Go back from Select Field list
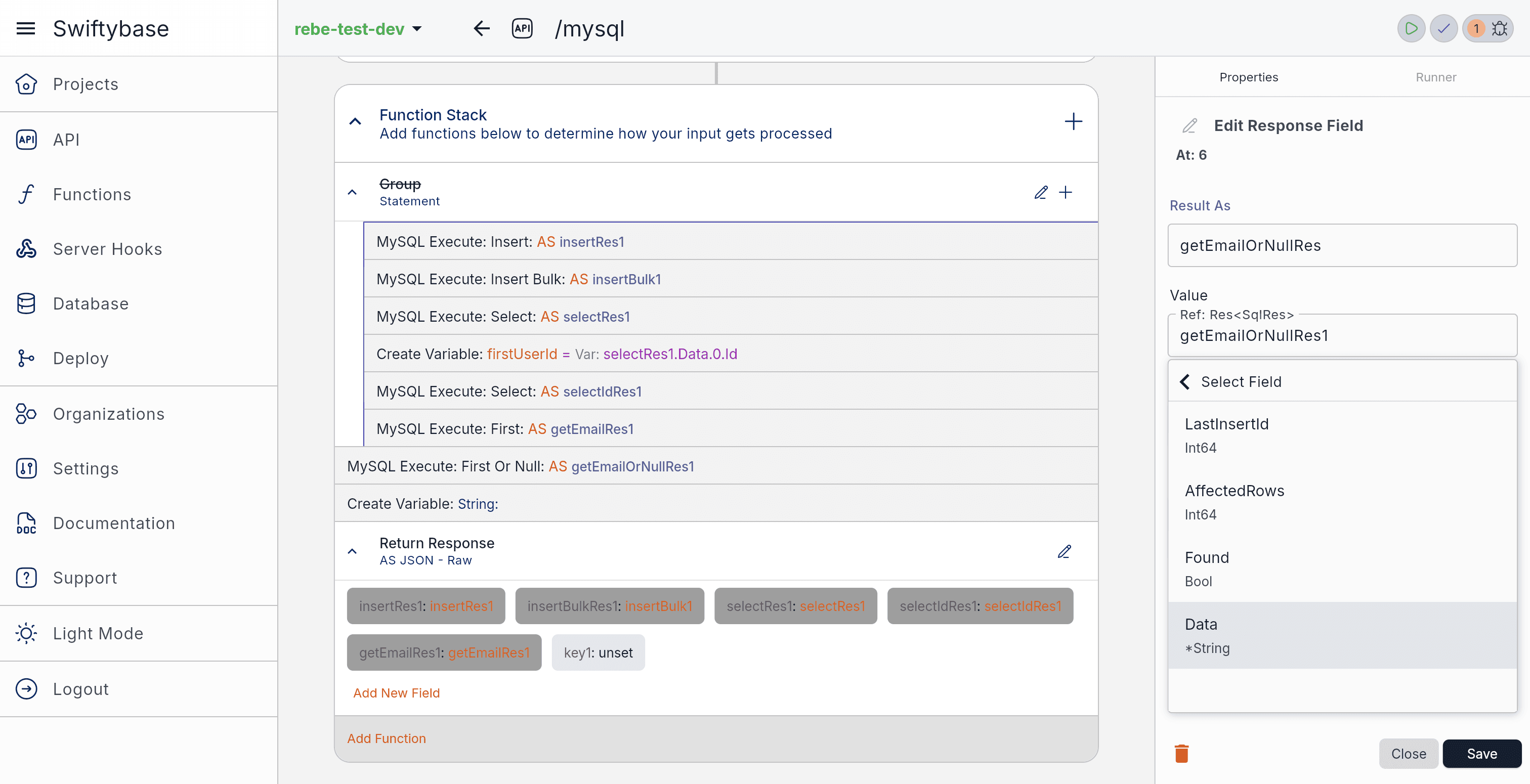 1185,381
